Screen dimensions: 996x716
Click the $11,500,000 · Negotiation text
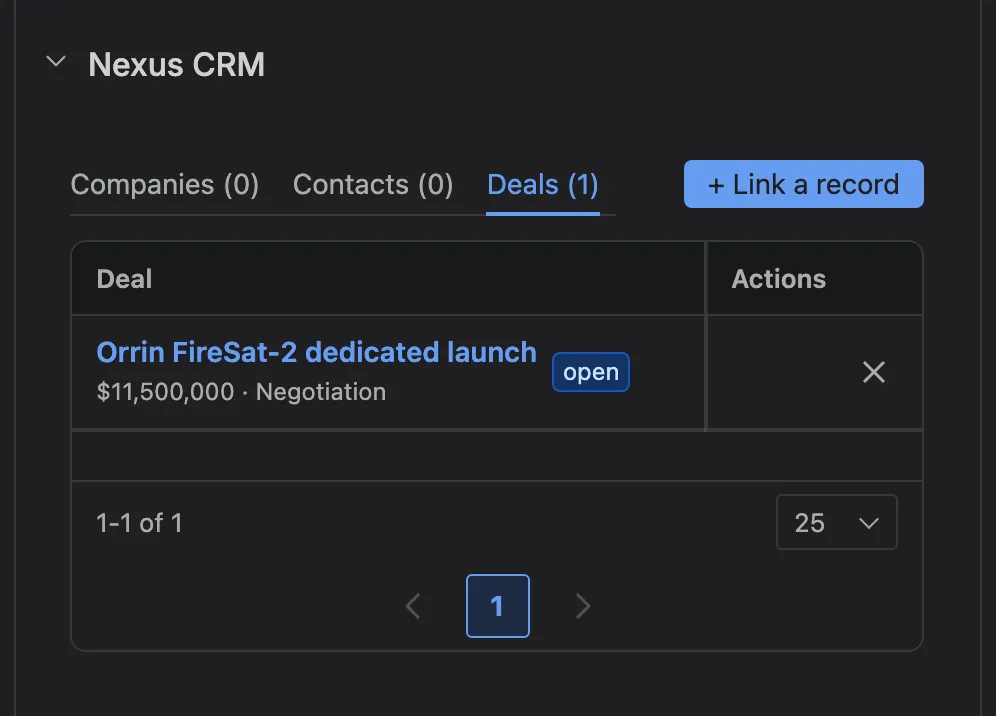pos(241,392)
